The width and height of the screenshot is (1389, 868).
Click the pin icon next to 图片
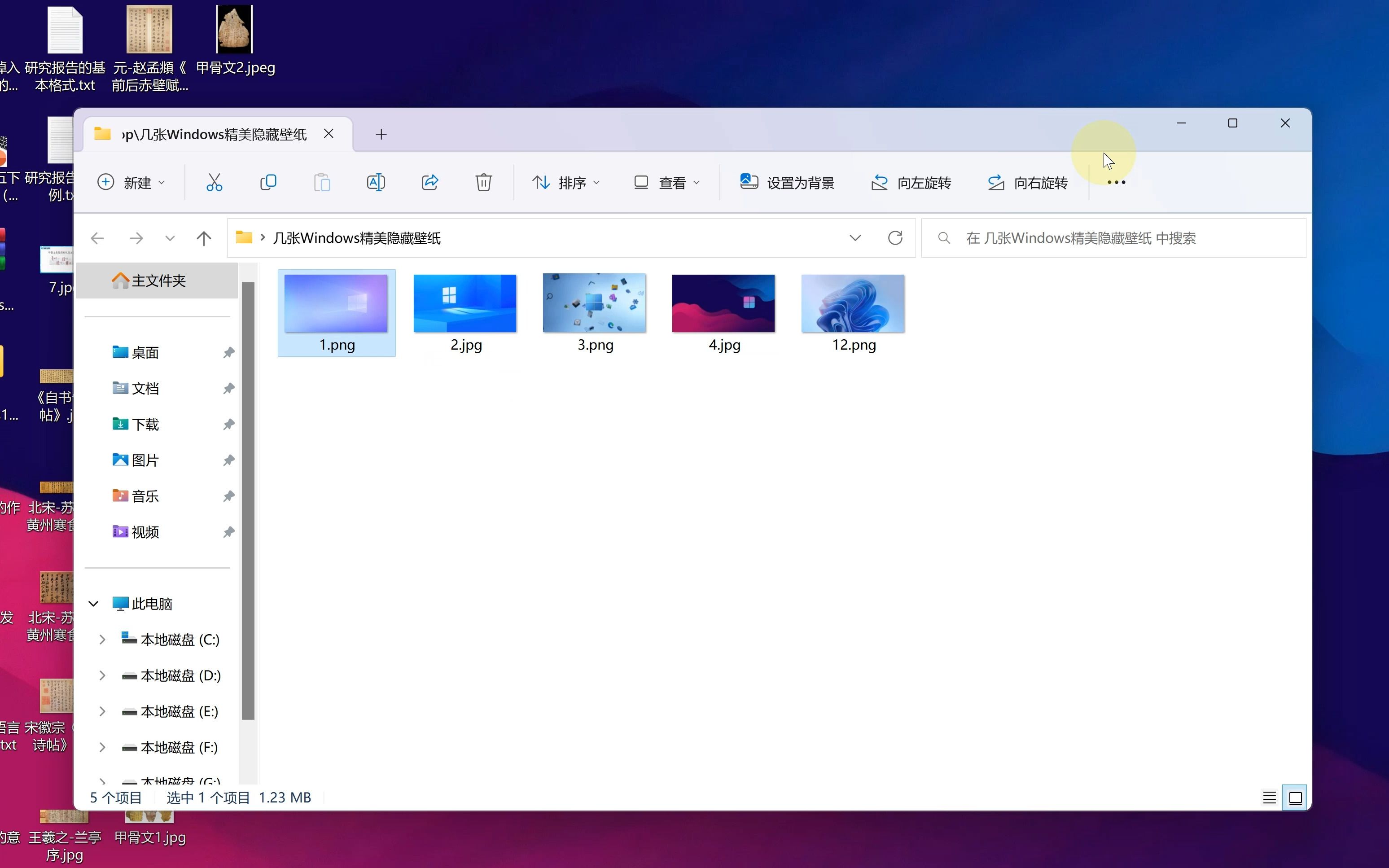click(x=228, y=460)
